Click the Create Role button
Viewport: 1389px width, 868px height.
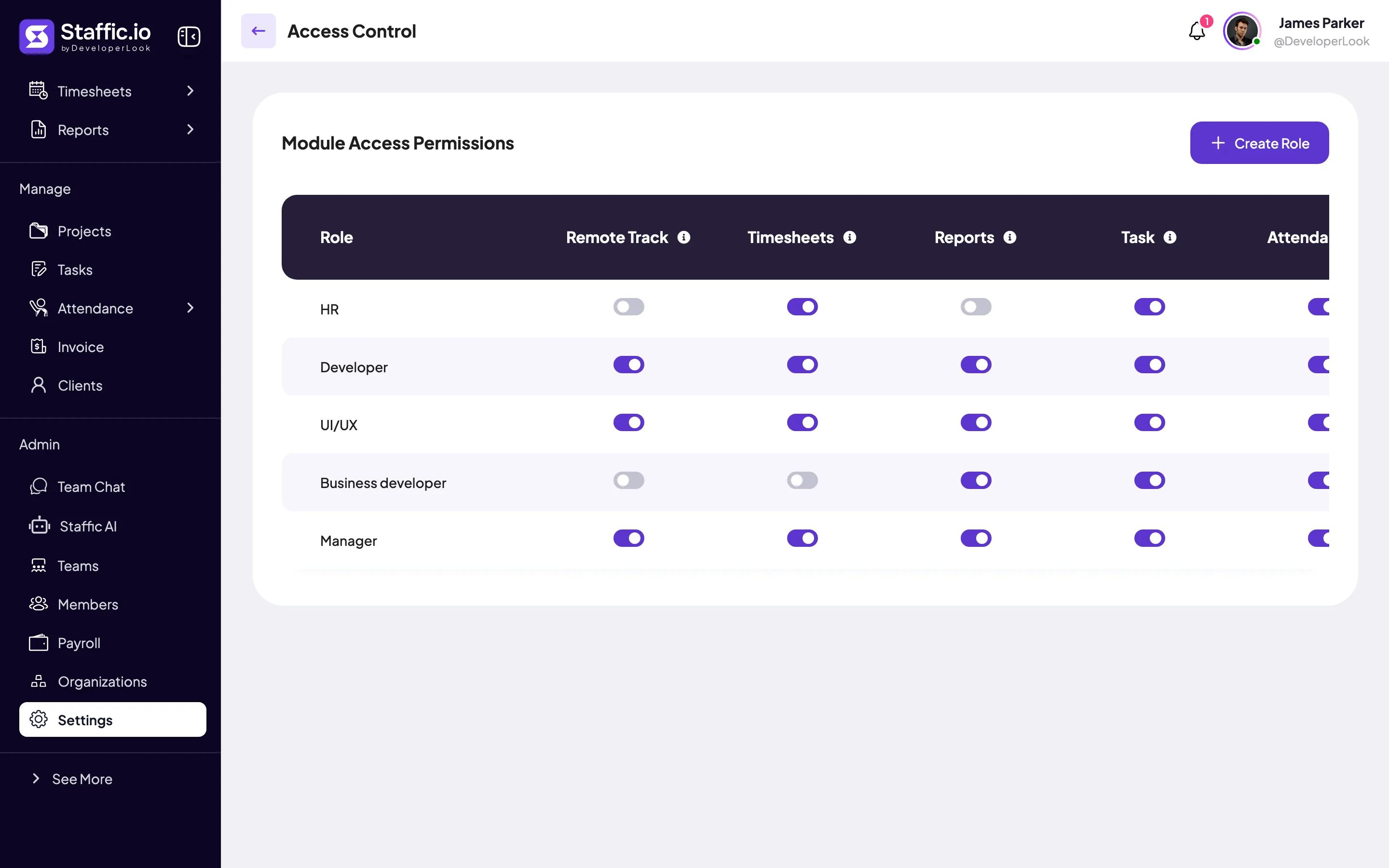pyautogui.click(x=1259, y=143)
